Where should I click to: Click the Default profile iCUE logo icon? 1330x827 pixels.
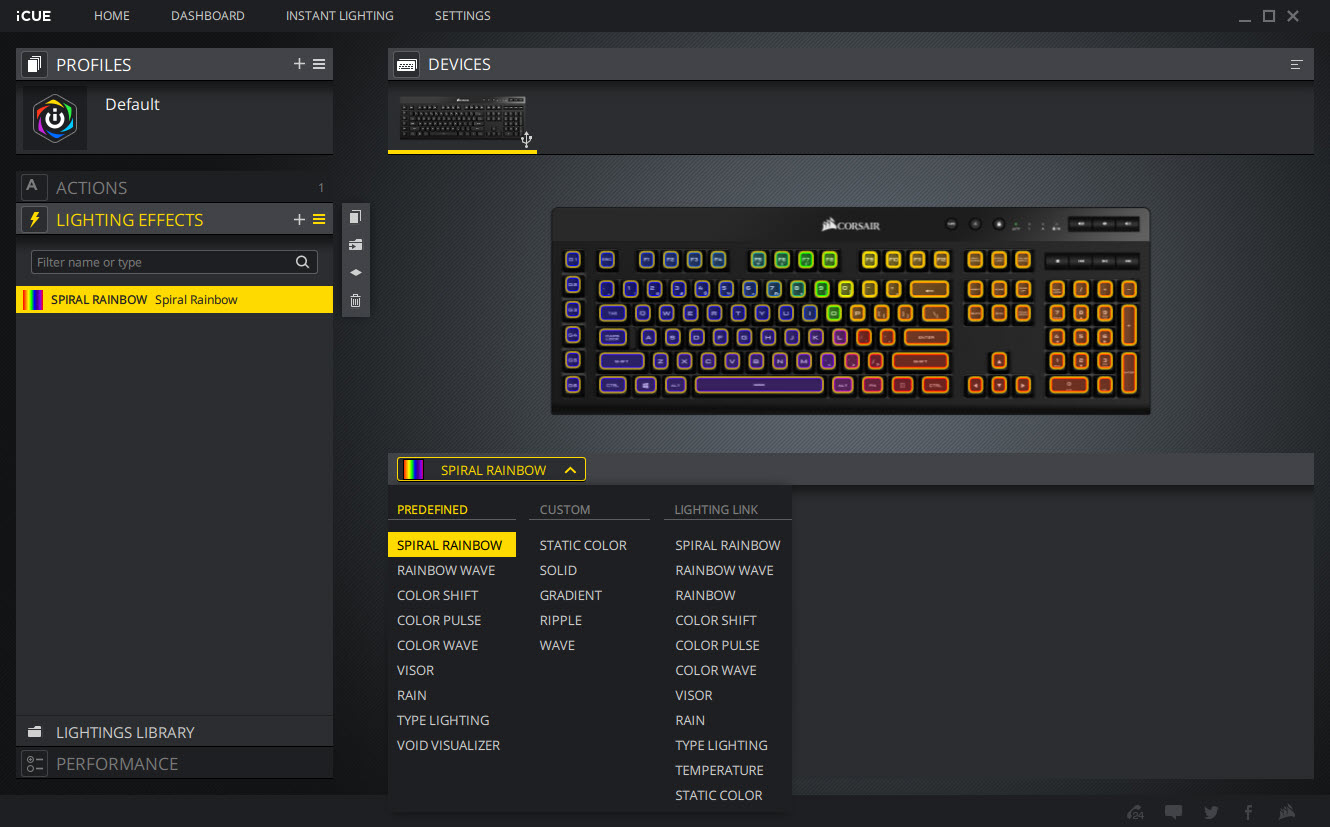(55, 118)
